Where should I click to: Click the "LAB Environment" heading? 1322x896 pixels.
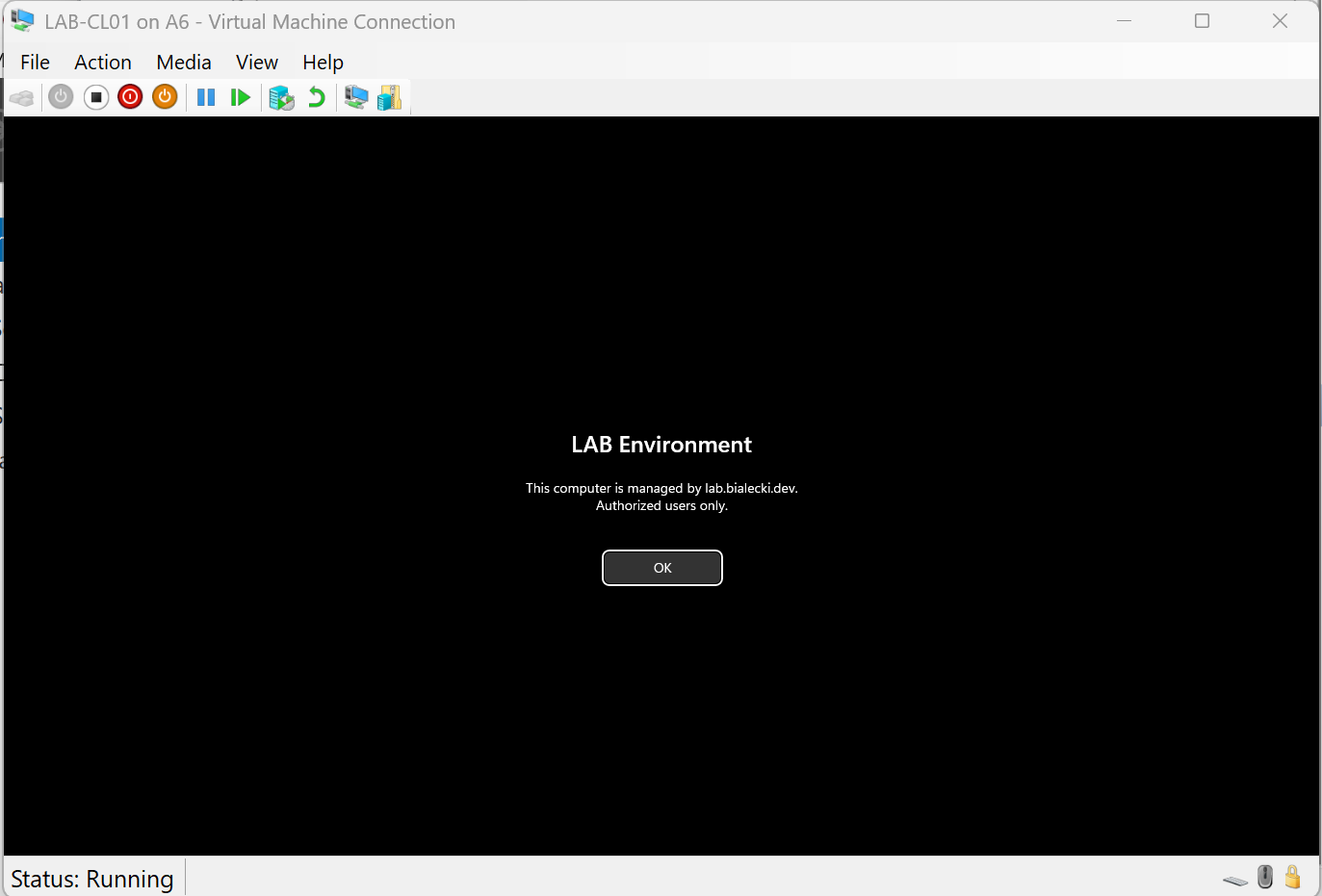point(661,445)
